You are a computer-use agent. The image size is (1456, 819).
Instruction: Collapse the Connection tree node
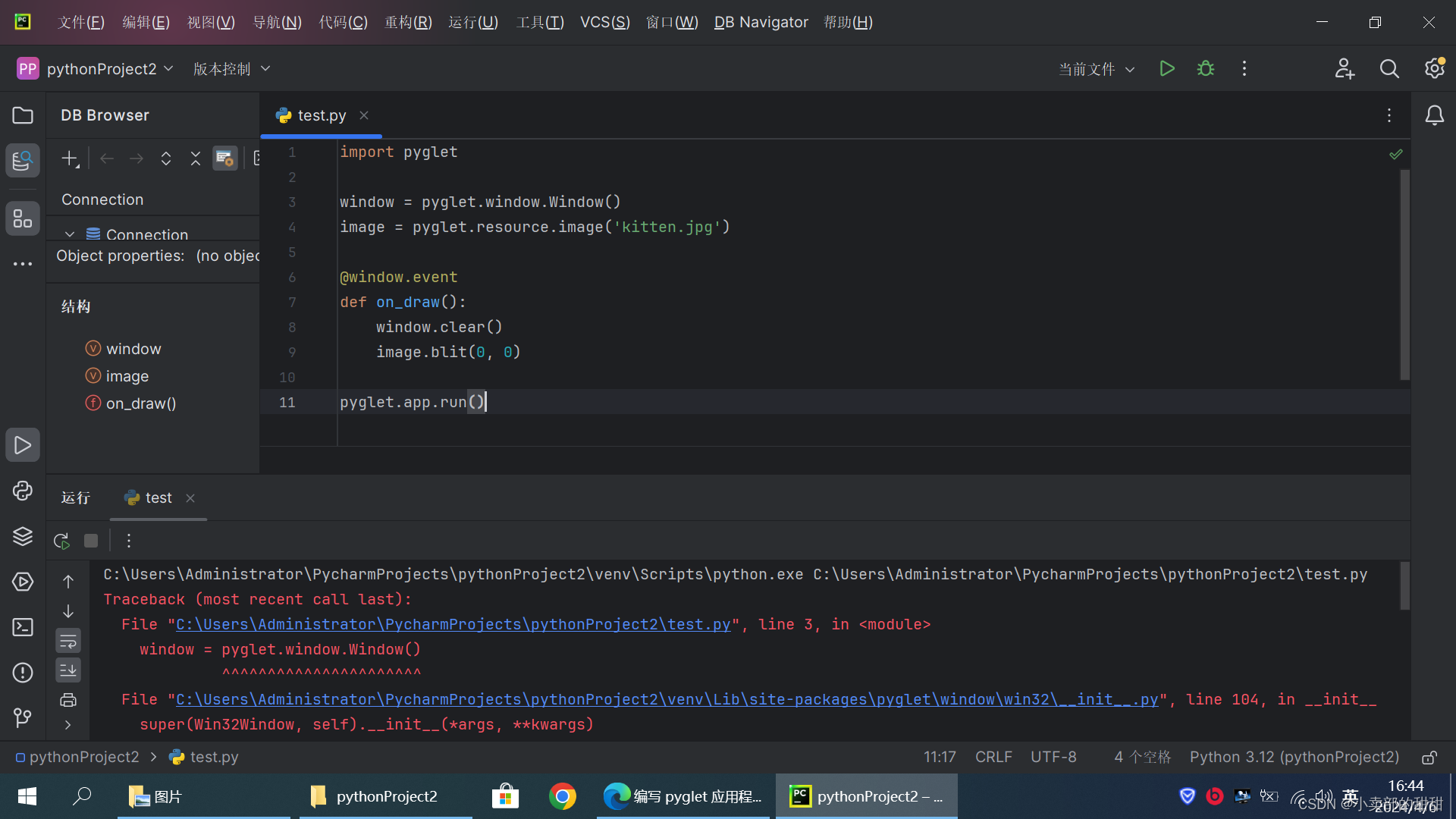[70, 234]
